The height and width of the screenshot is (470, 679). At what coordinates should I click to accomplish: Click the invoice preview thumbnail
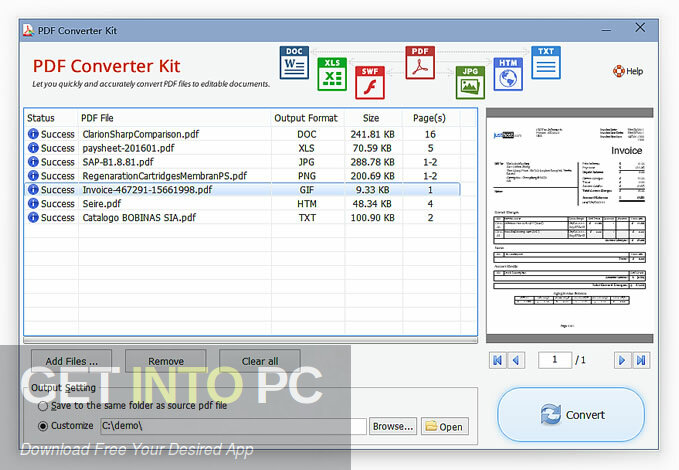pyautogui.click(x=569, y=225)
